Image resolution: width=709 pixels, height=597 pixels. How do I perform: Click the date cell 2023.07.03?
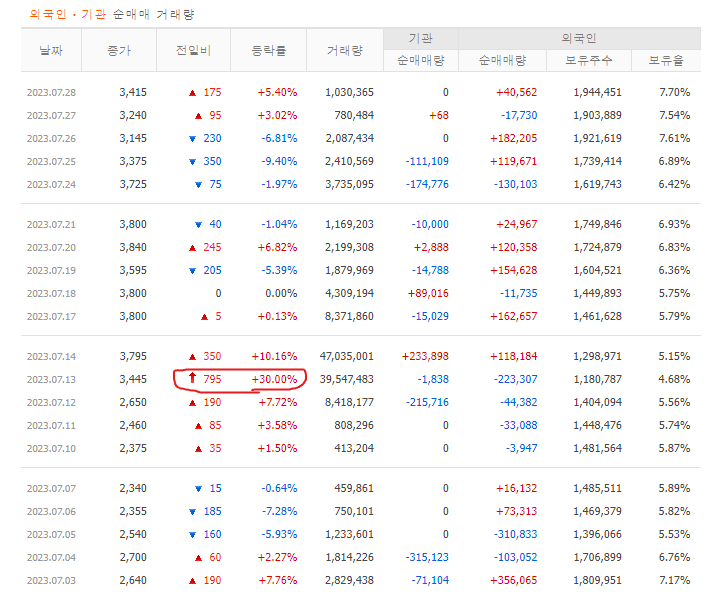click(51, 581)
